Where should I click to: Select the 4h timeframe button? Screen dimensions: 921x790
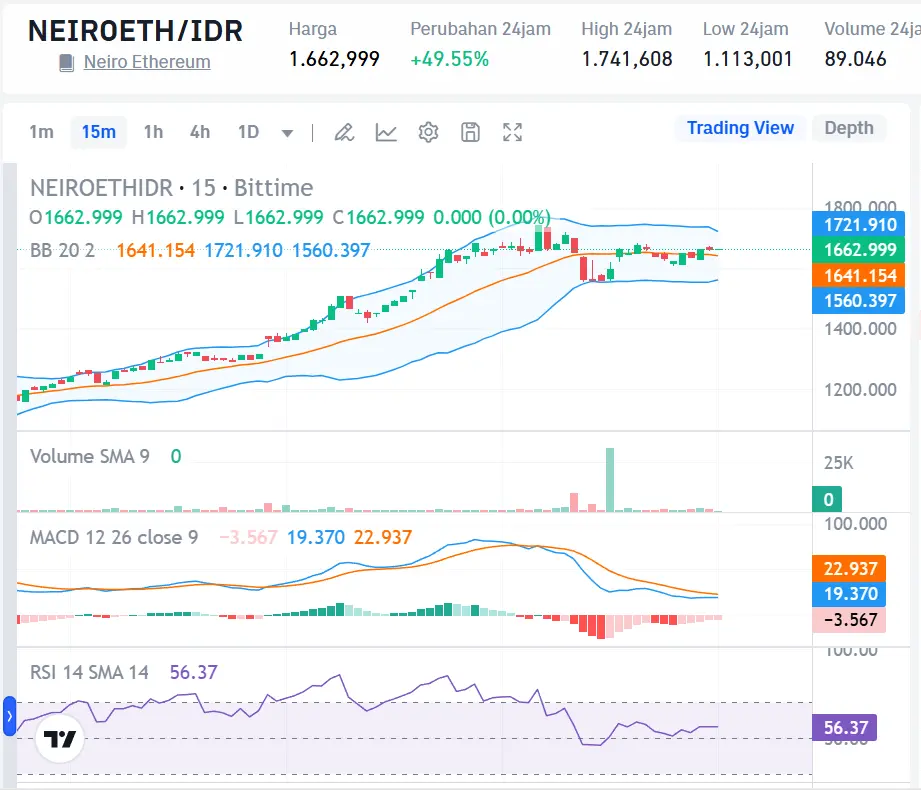[199, 131]
